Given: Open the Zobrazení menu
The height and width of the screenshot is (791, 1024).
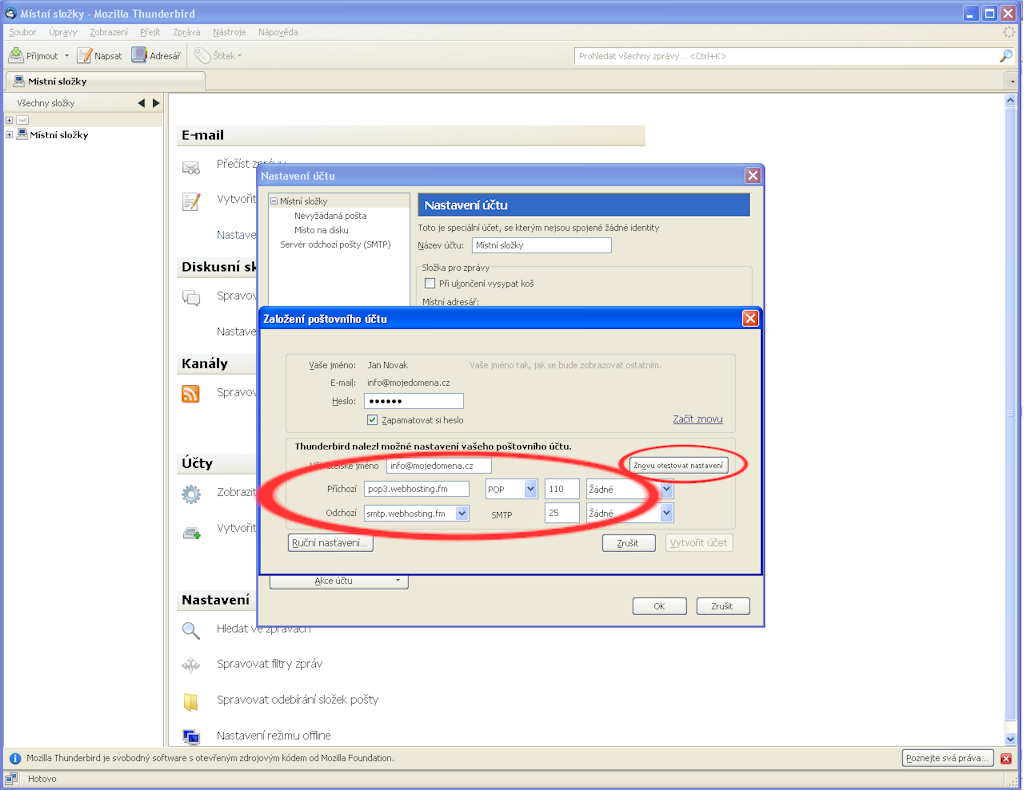Looking at the screenshot, I should [108, 32].
